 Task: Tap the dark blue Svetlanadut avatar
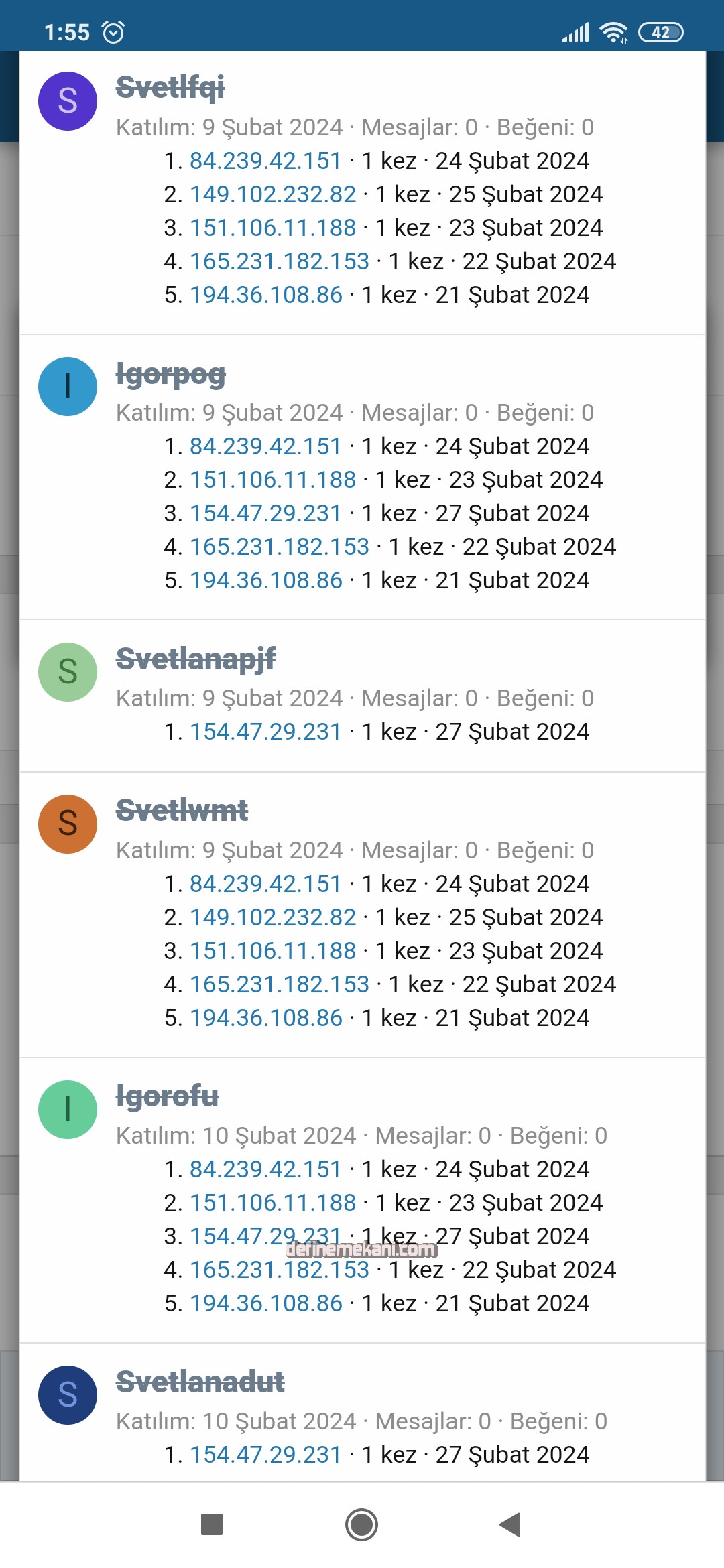[x=68, y=1395]
